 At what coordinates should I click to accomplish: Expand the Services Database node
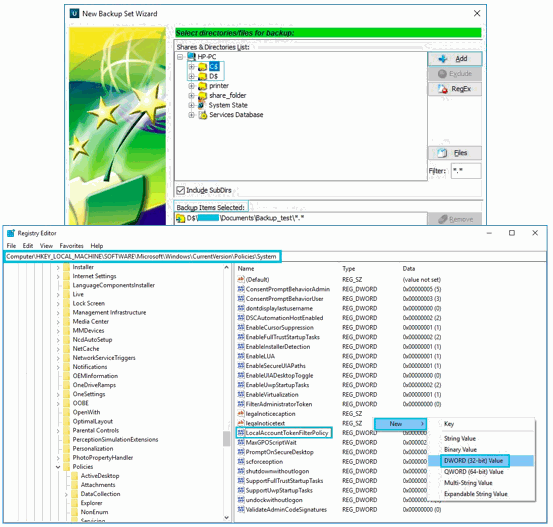[191, 115]
